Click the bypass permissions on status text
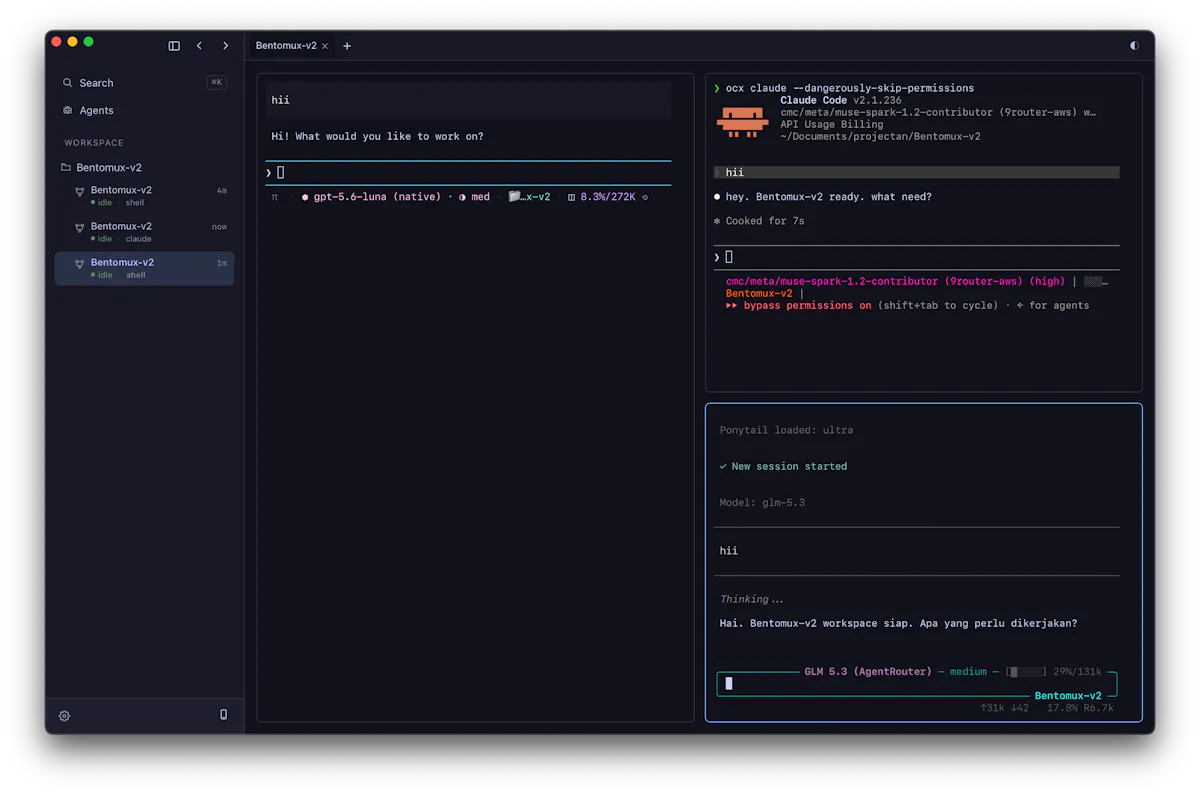 click(x=808, y=306)
